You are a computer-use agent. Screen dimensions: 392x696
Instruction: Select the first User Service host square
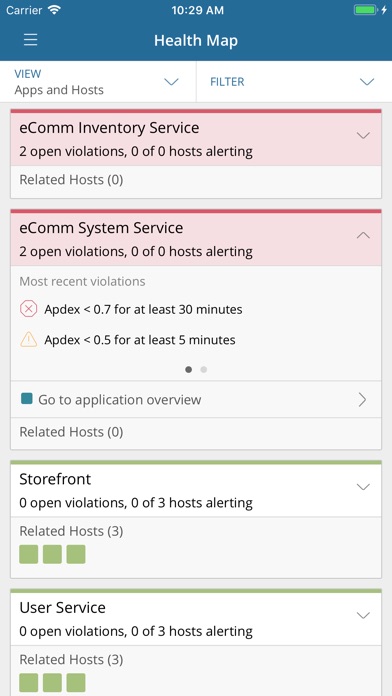point(28,683)
